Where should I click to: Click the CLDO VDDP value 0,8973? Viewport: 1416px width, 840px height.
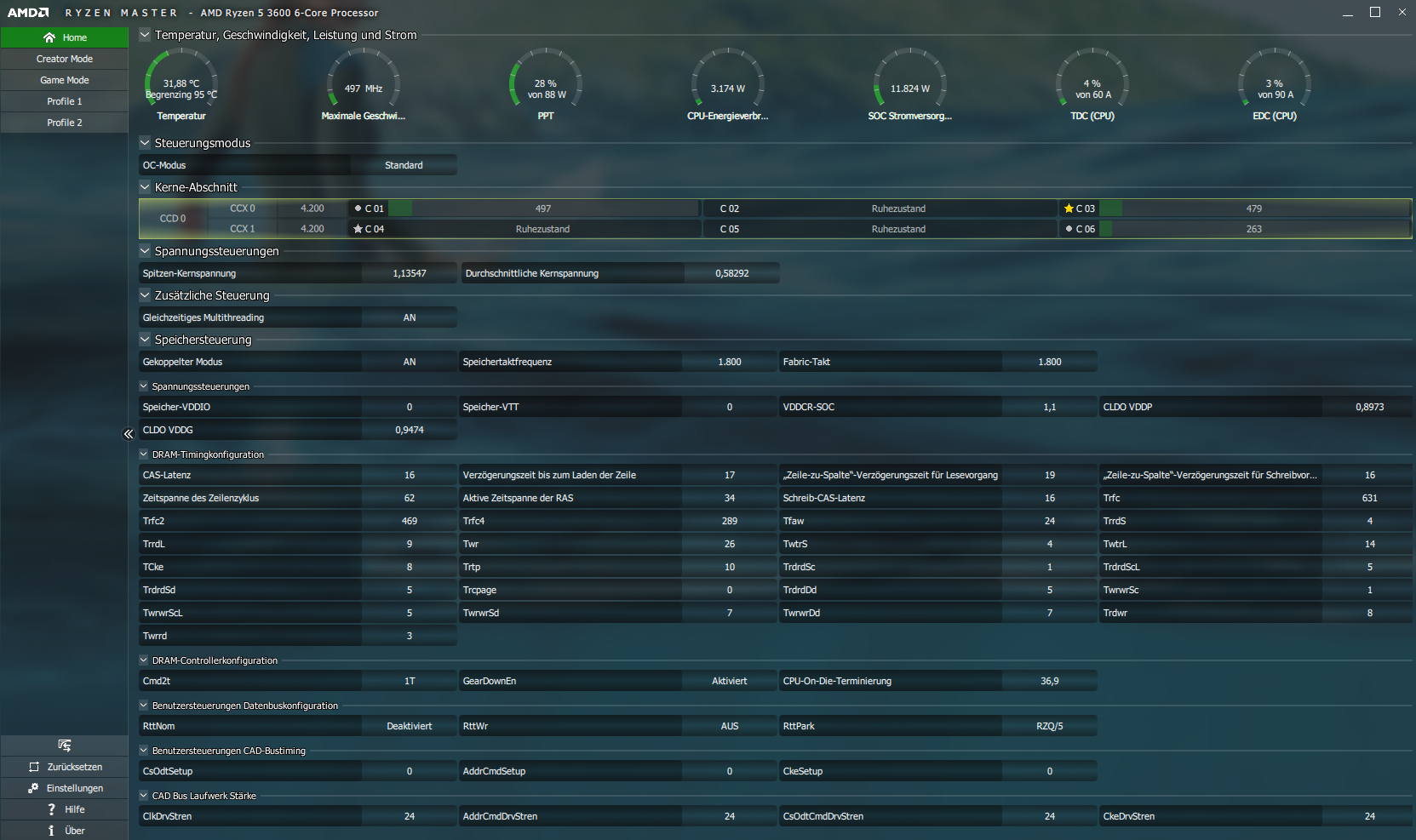(1370, 407)
